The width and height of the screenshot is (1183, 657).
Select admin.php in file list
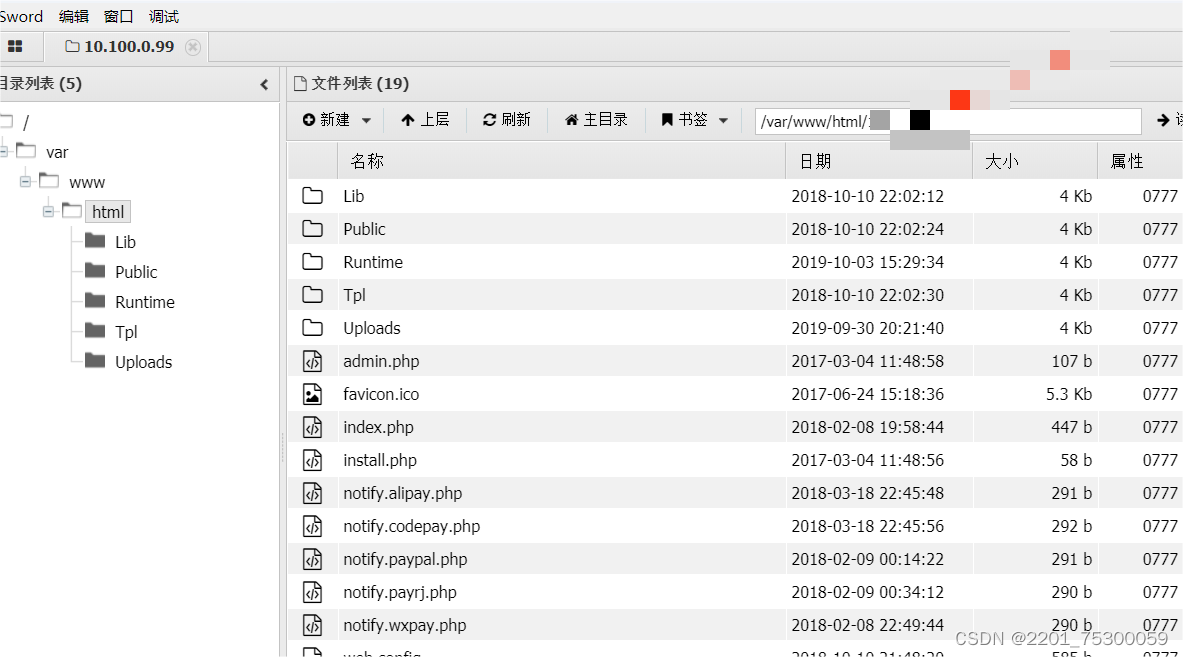click(381, 361)
